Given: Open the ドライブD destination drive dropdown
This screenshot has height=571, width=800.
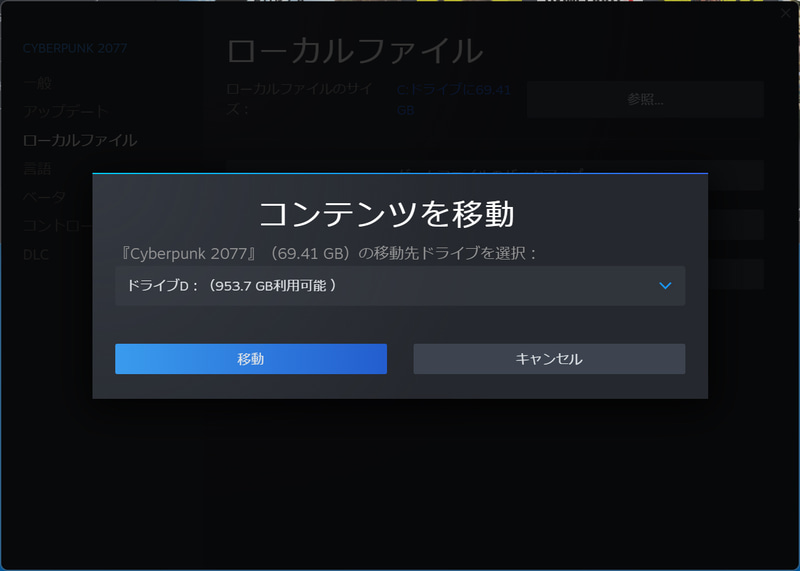Looking at the screenshot, I should (x=400, y=286).
